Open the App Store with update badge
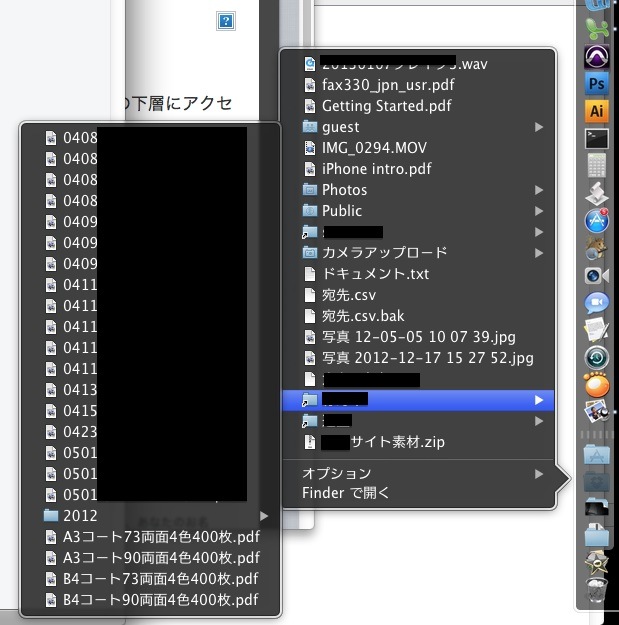Viewport: 619px width, 625px height. click(597, 220)
